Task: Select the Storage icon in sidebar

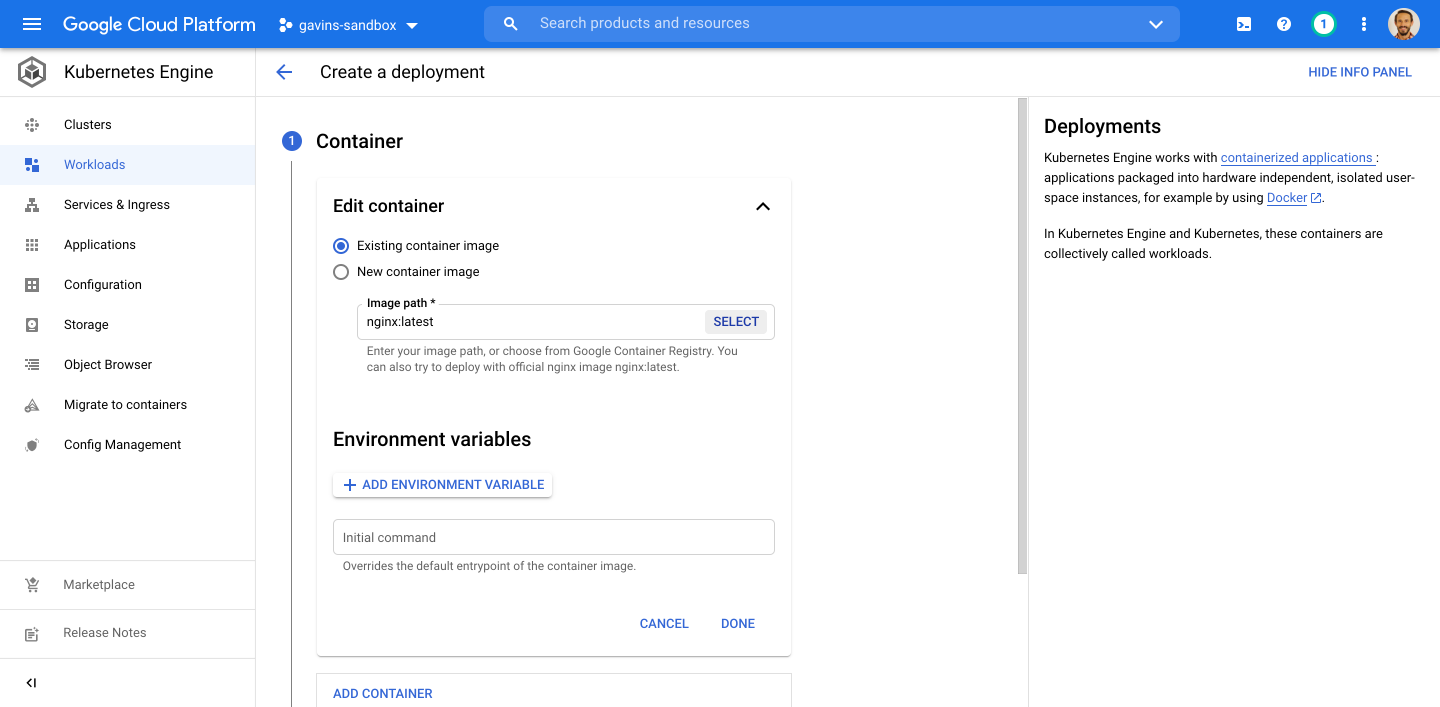Action: click(31, 324)
